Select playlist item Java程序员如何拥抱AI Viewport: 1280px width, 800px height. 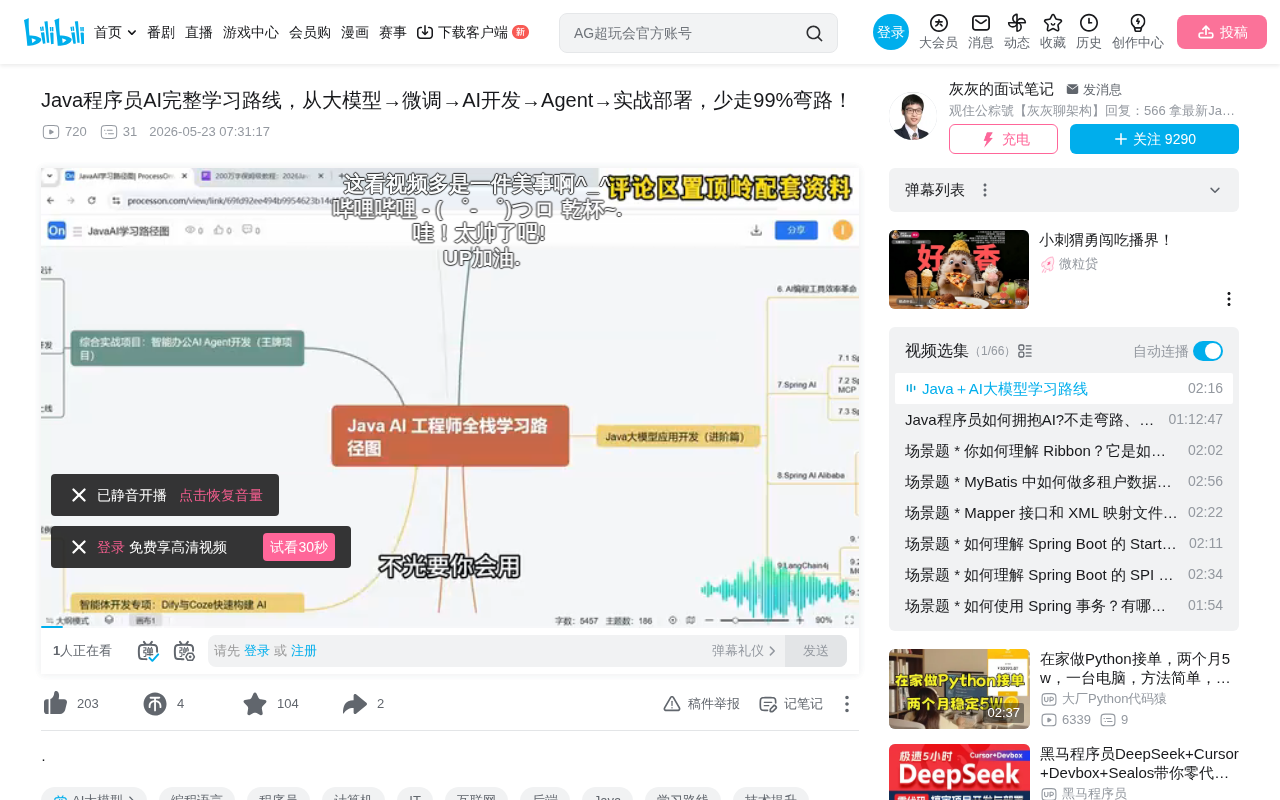click(1064, 419)
